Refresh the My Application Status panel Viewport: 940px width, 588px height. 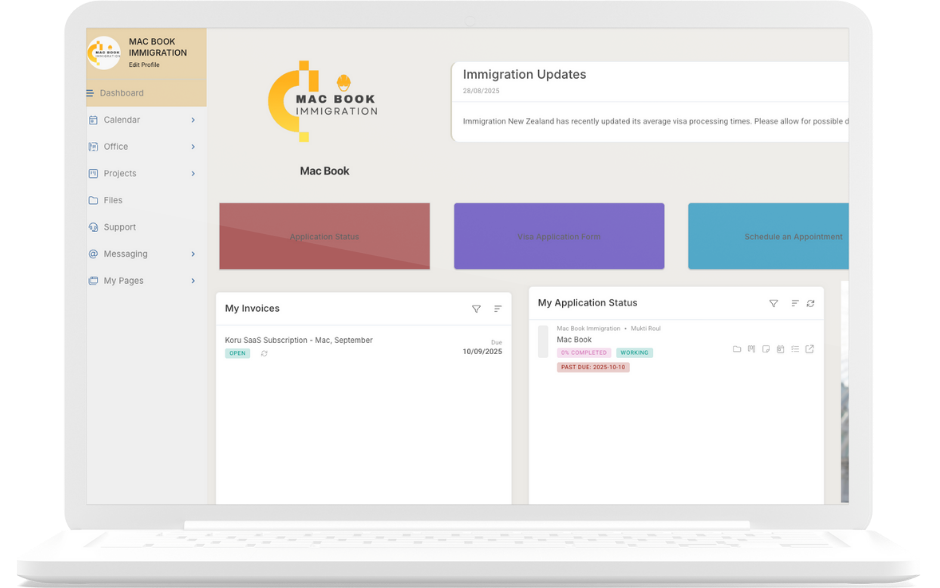[x=810, y=302]
